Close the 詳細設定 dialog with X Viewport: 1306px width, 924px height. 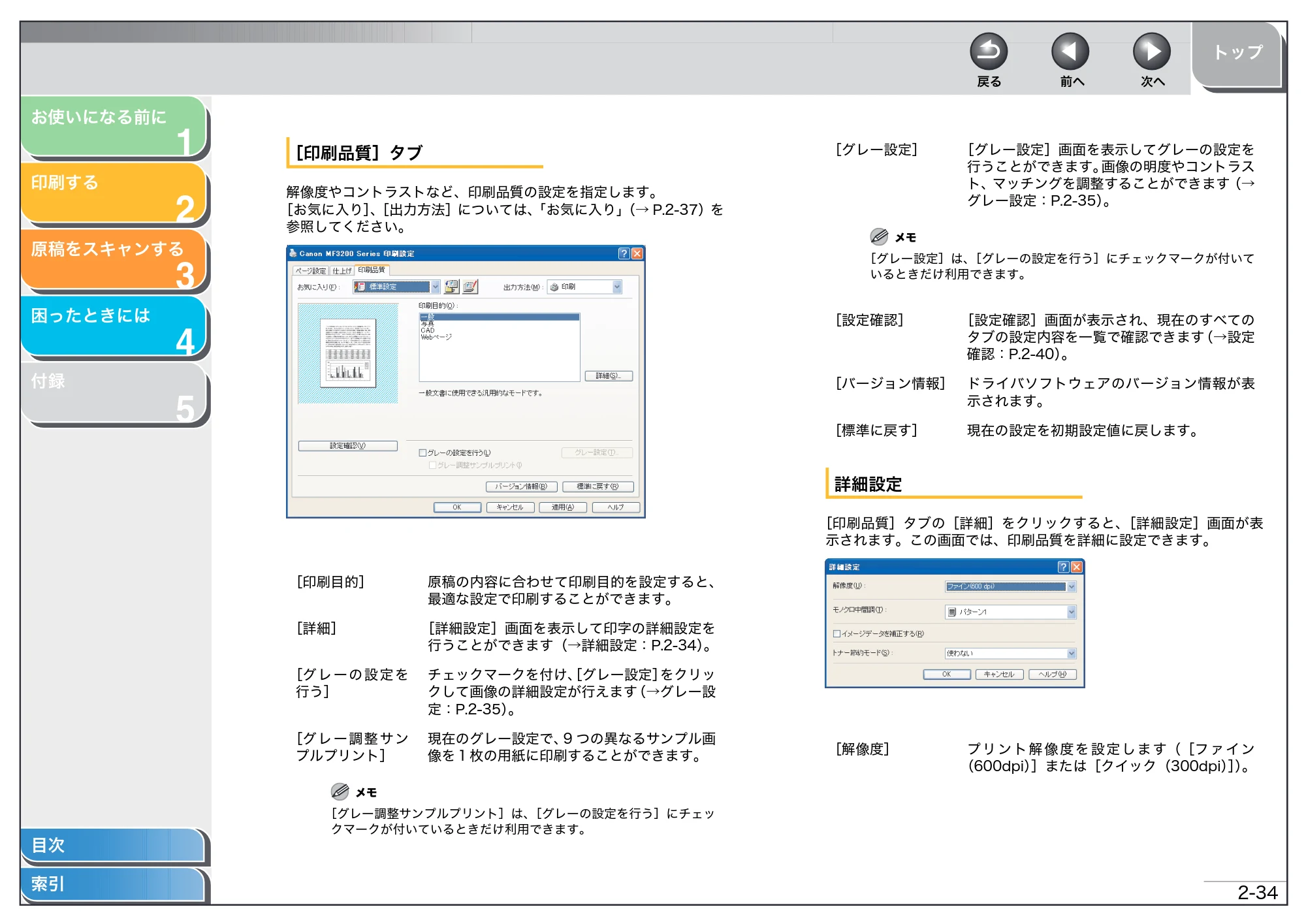(1076, 567)
